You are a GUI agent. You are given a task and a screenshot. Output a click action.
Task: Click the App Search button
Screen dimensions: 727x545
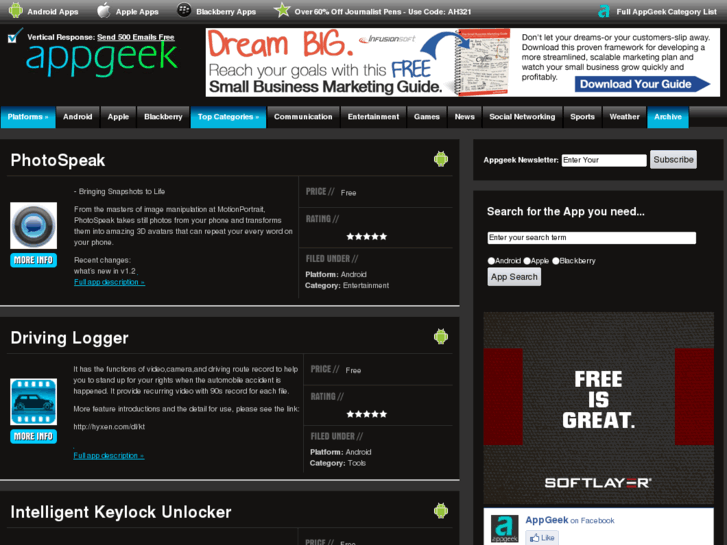514,277
